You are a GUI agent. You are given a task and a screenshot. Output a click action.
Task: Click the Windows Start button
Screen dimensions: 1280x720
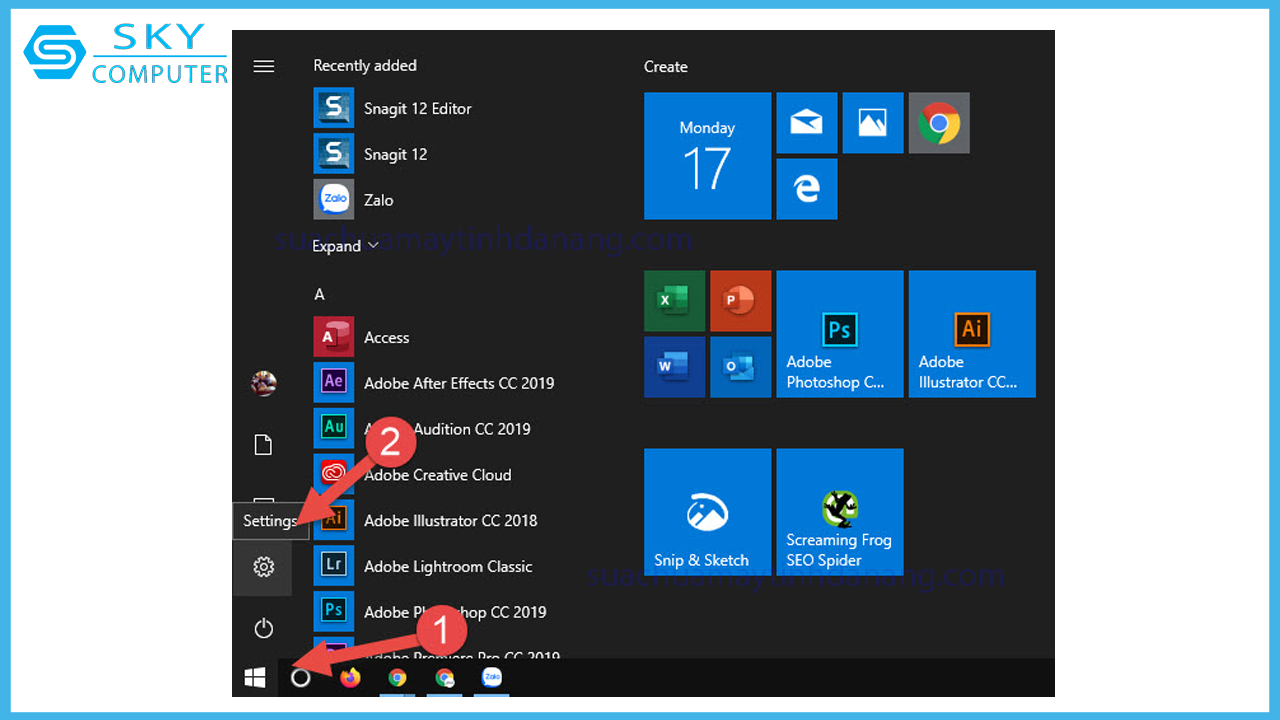tap(255, 678)
